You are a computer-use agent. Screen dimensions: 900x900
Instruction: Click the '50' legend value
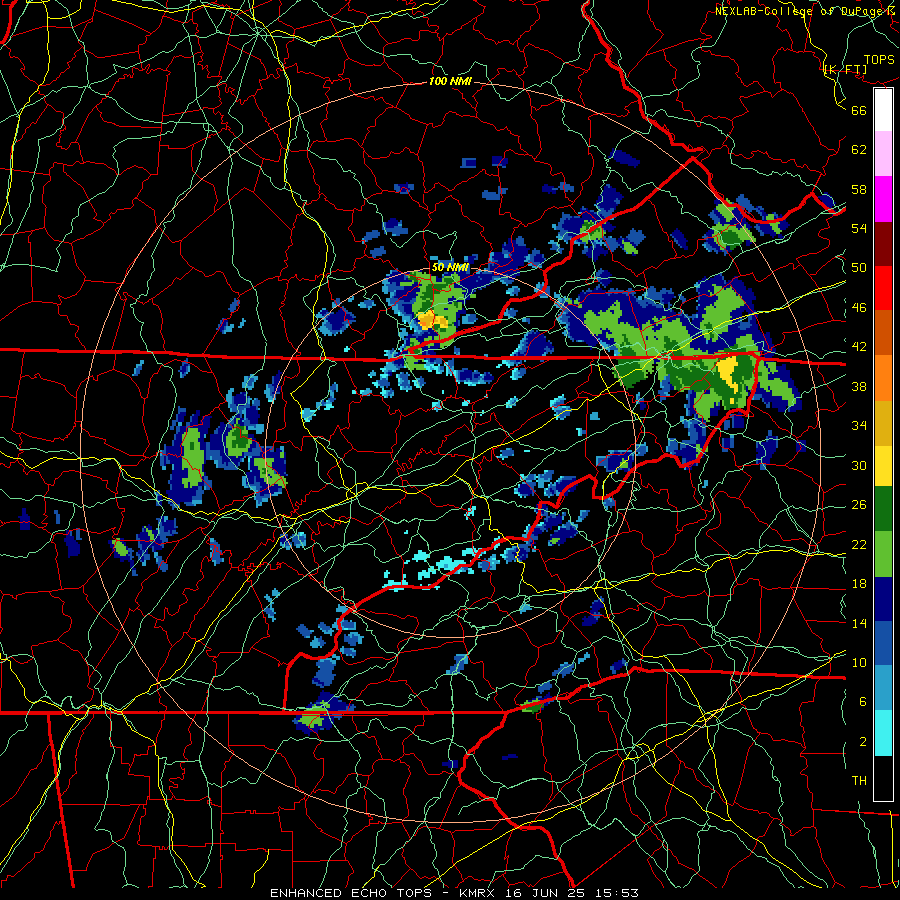(x=859, y=268)
